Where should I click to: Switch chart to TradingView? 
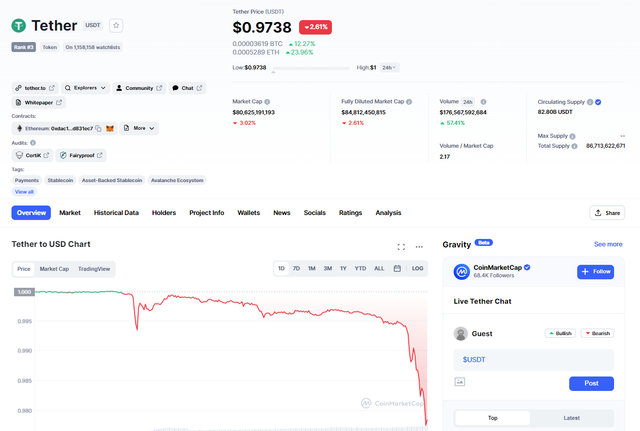tap(94, 269)
